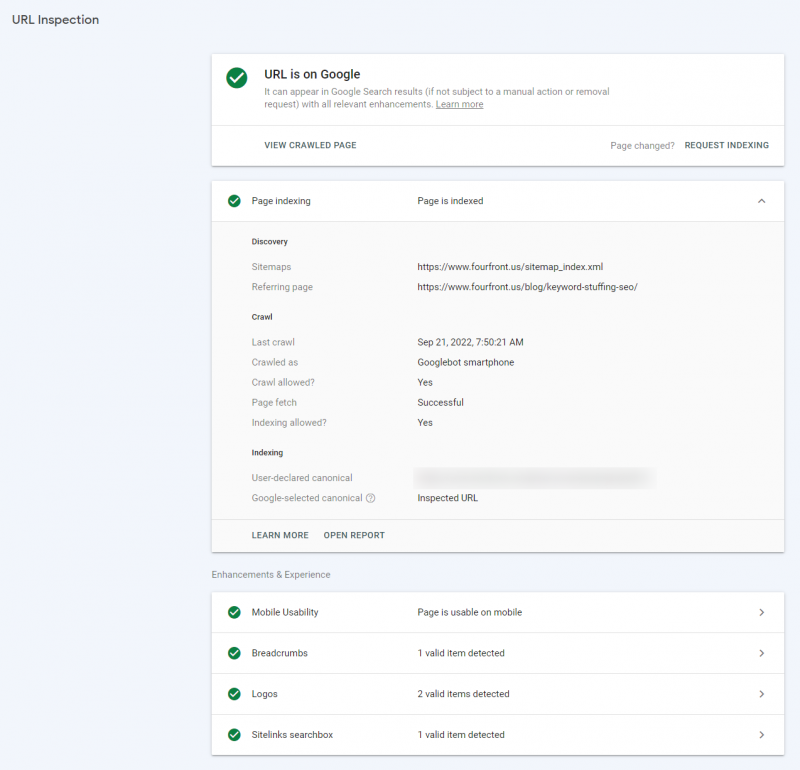Image resolution: width=800 pixels, height=770 pixels.
Task: Expand the Mobile Usability details arrow
Action: tap(762, 612)
